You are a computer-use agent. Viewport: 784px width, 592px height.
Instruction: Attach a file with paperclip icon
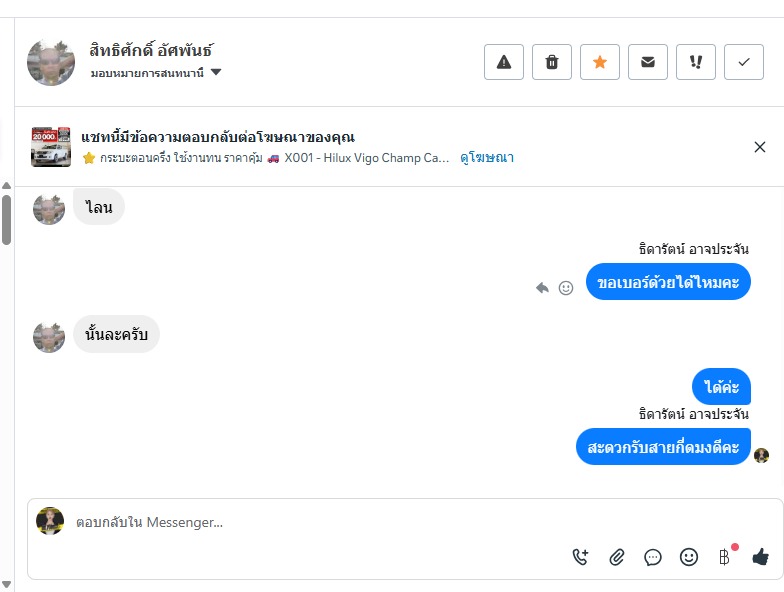(617, 557)
